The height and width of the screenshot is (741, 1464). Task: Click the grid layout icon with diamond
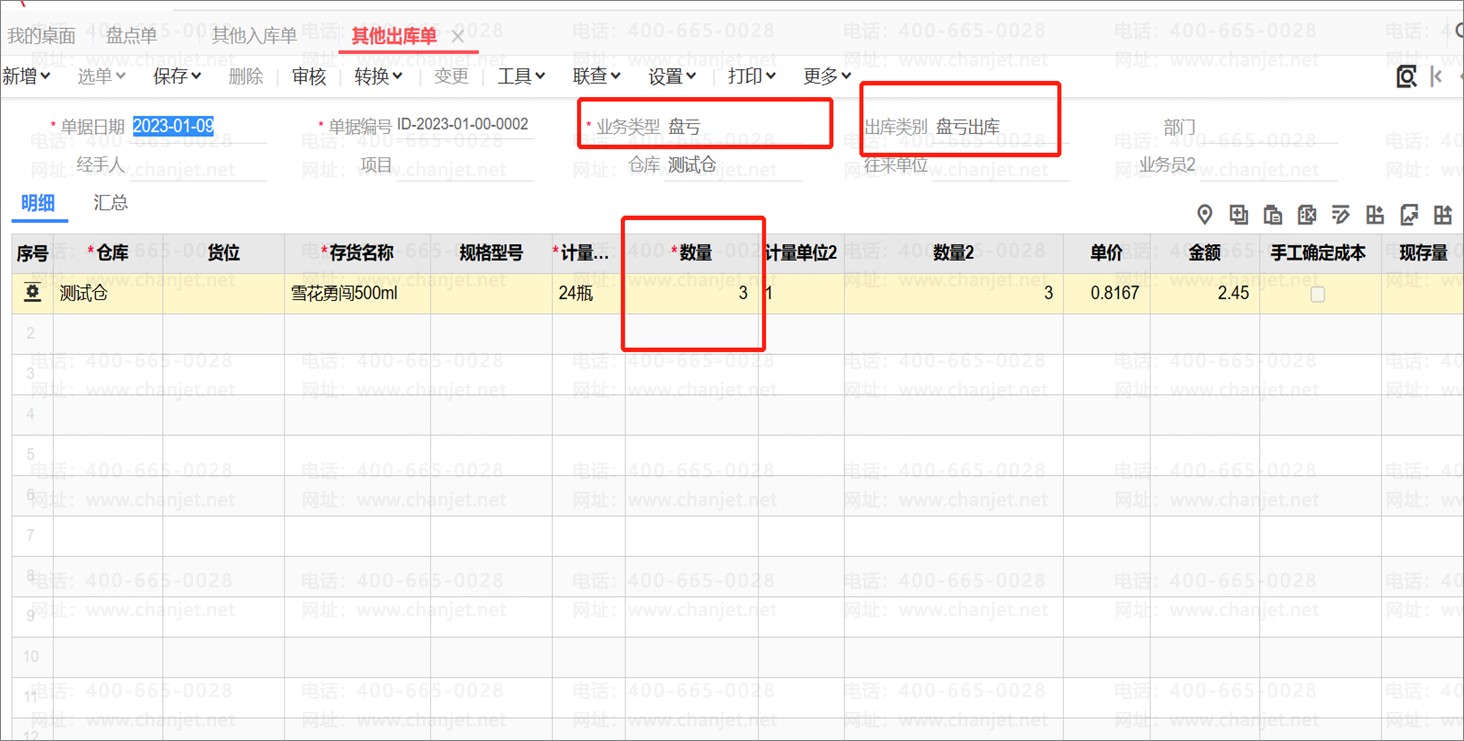(x=1375, y=214)
